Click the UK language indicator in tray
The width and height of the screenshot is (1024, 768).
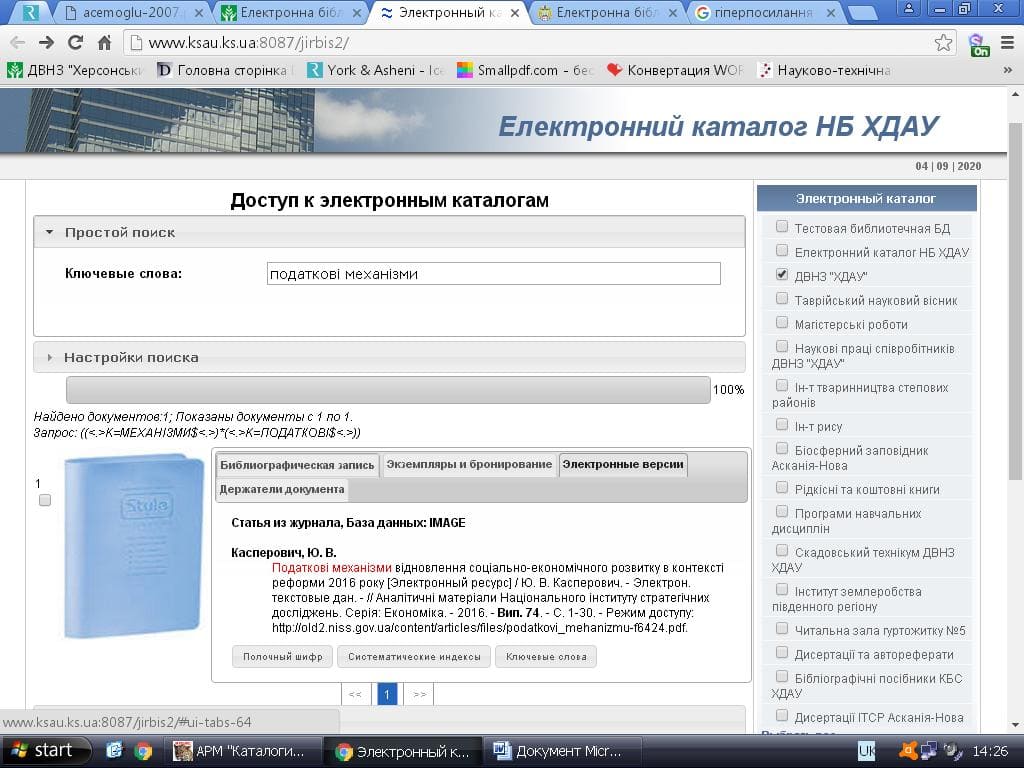click(866, 751)
